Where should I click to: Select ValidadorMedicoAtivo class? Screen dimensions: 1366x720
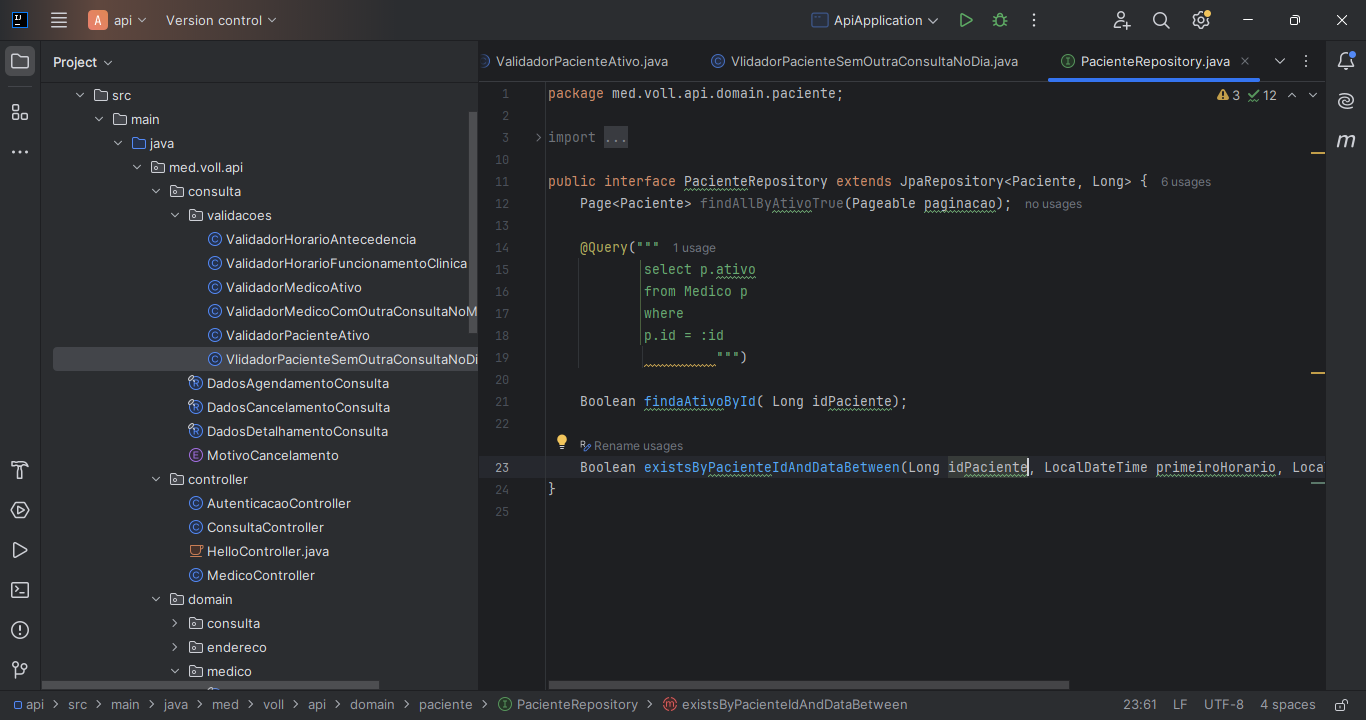(x=294, y=288)
